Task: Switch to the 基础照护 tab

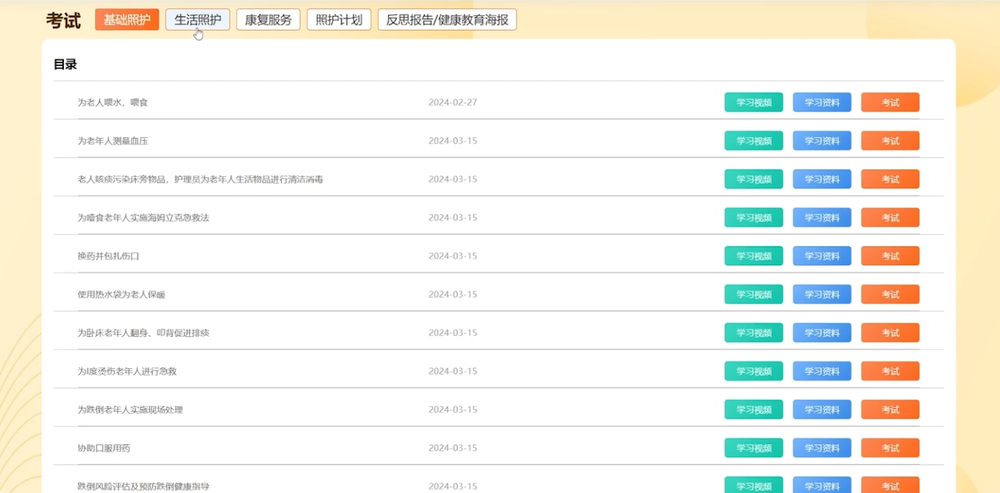Action: (x=127, y=20)
